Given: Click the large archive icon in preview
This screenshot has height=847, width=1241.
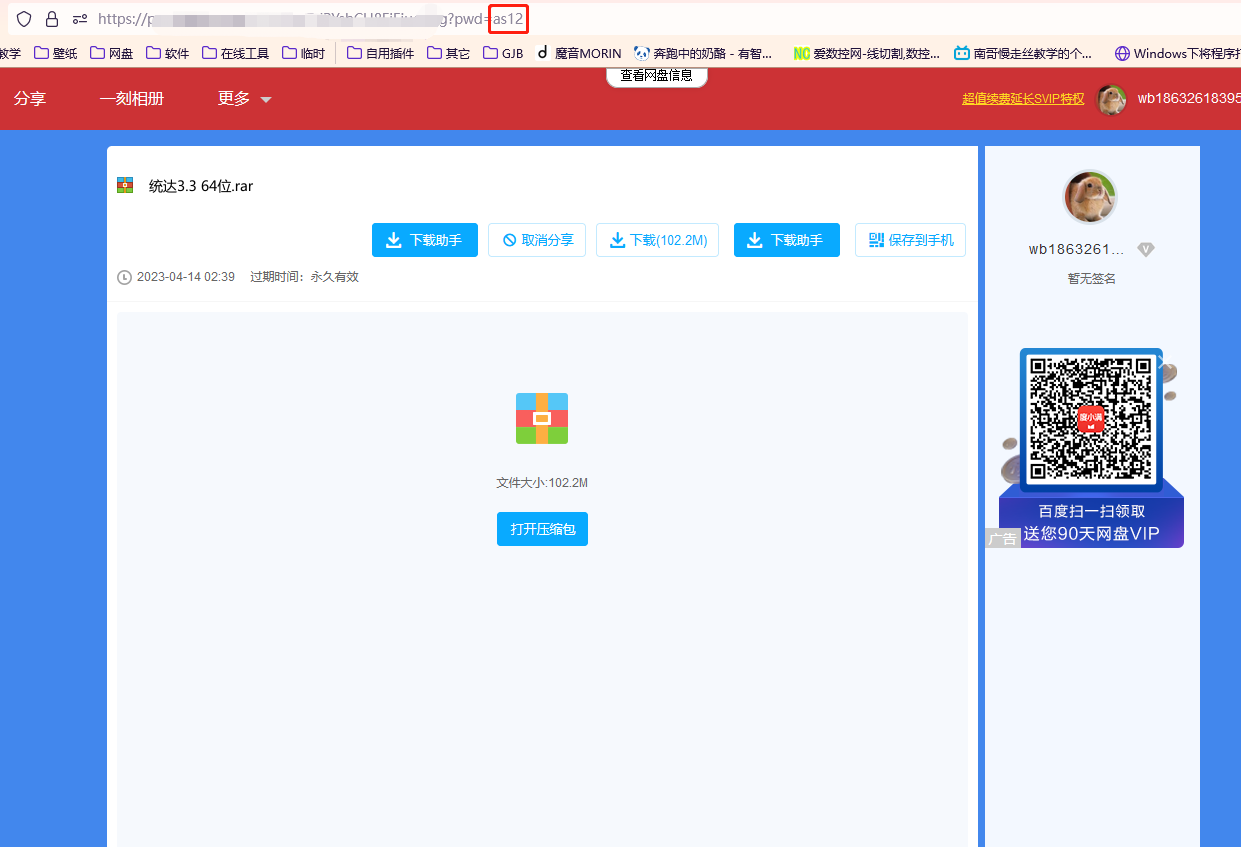Looking at the screenshot, I should [542, 418].
